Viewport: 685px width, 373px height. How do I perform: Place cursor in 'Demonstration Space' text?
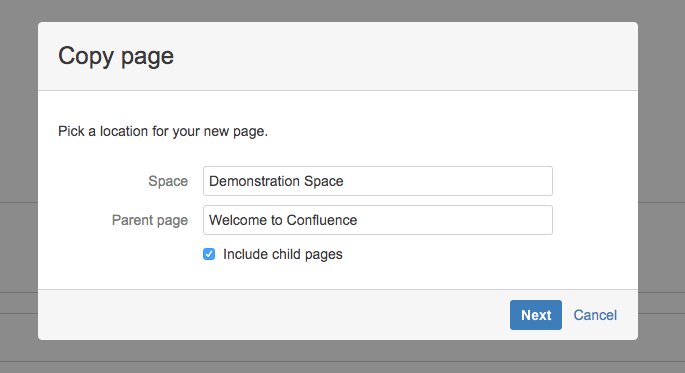[276, 181]
